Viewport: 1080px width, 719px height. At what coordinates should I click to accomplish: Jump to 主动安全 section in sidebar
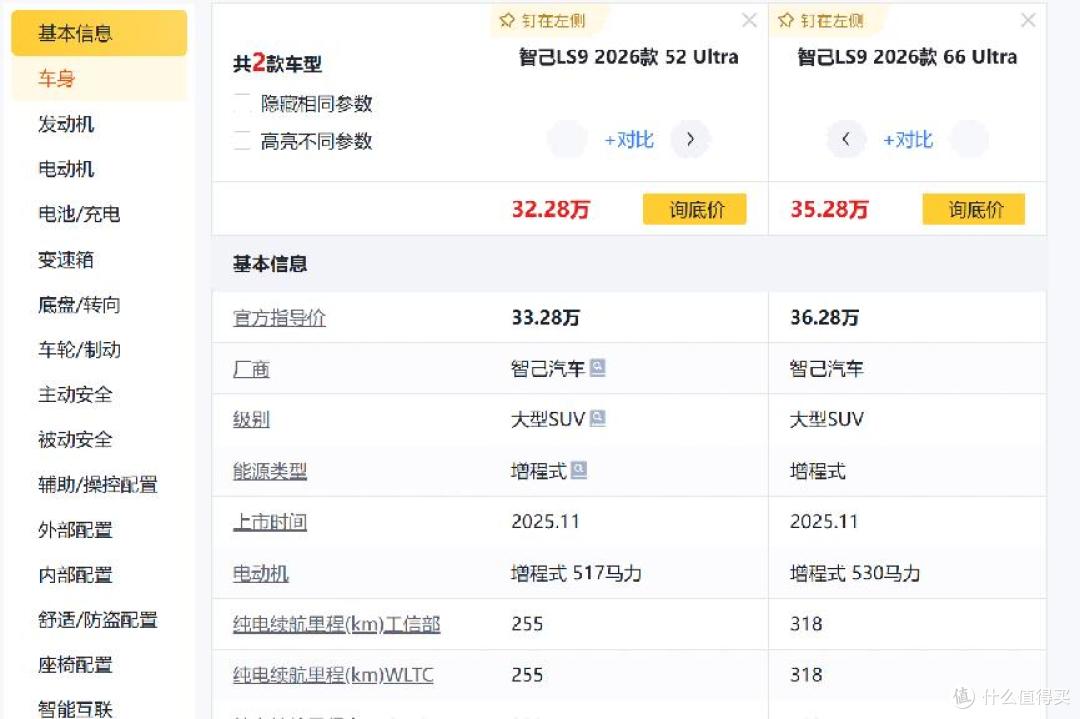pyautogui.click(x=75, y=395)
